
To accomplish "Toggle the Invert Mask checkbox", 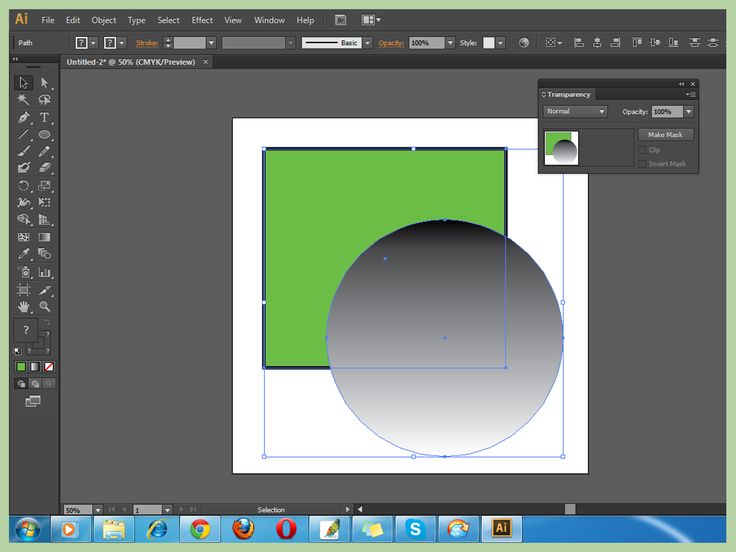I will (642, 164).
